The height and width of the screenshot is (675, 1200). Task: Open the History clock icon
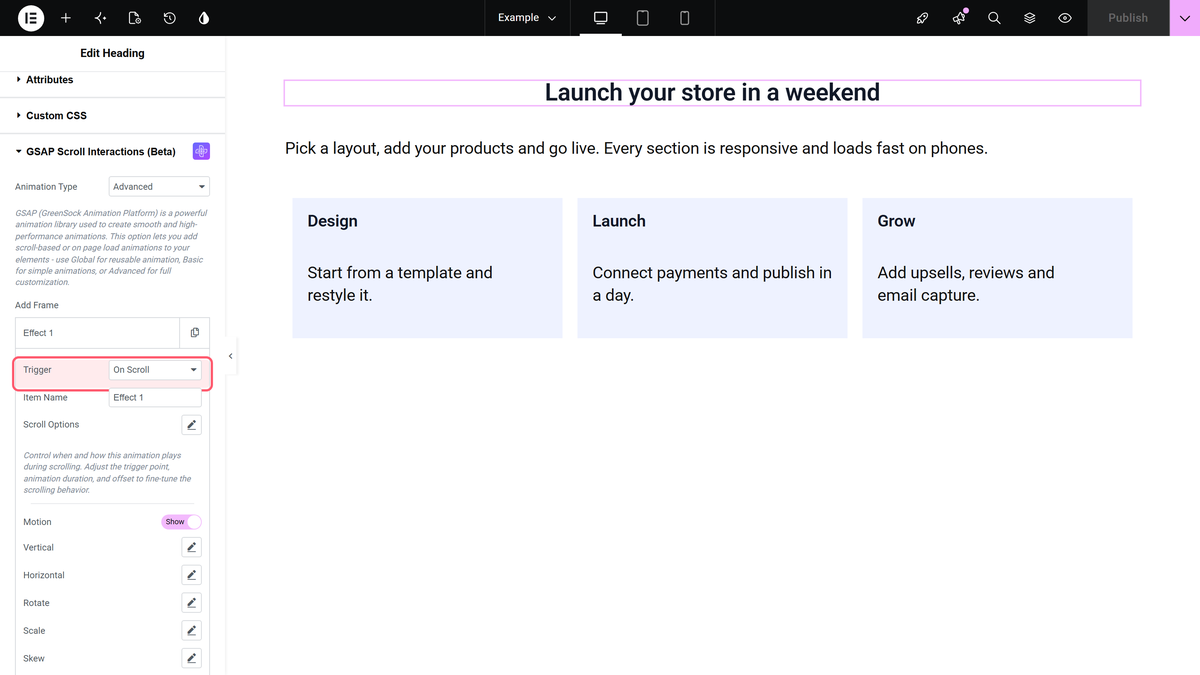point(170,18)
